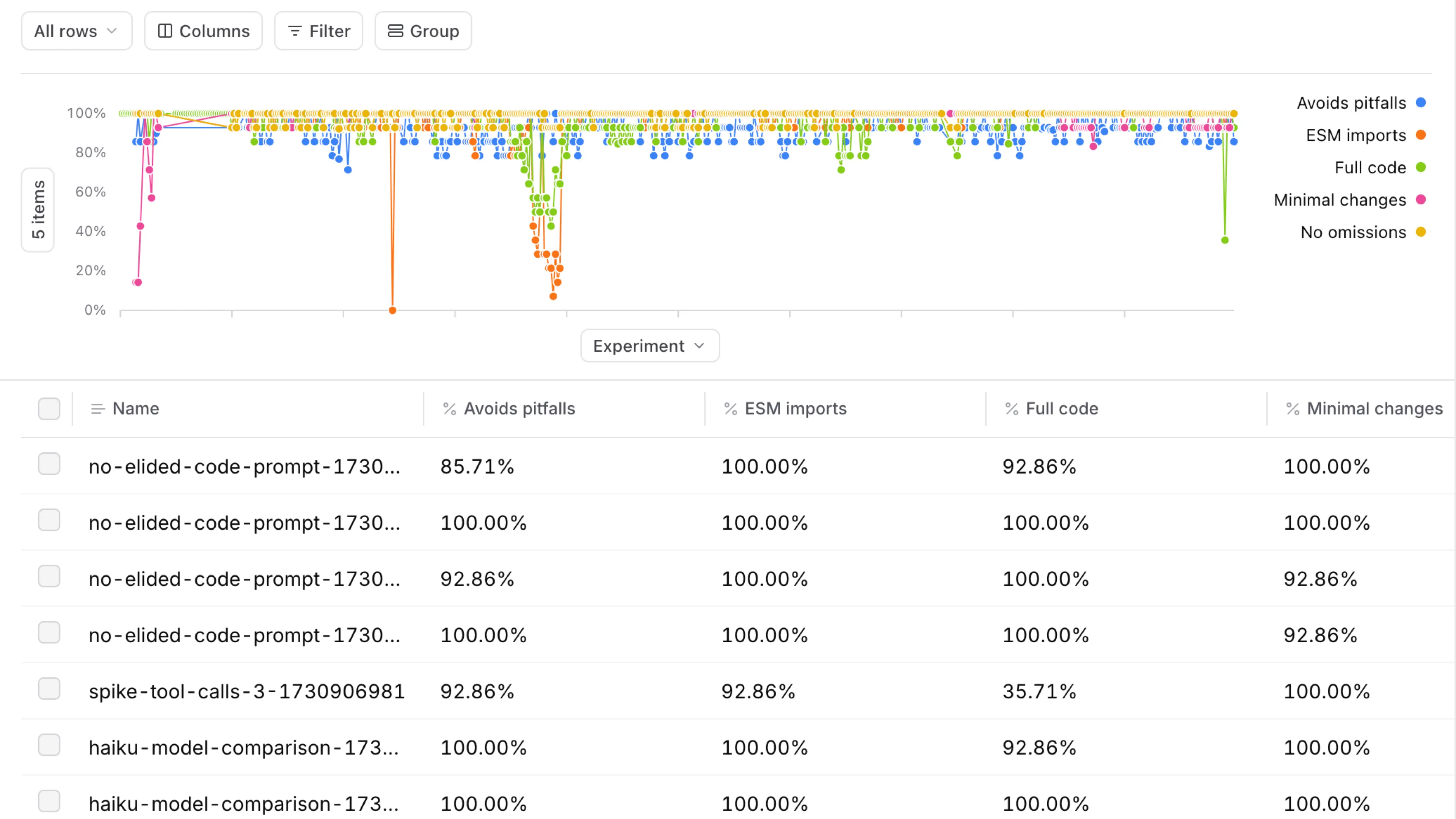This screenshot has width=1456, height=819.
Task: Open the first haiku-model-comparison experiment
Action: pos(243,748)
